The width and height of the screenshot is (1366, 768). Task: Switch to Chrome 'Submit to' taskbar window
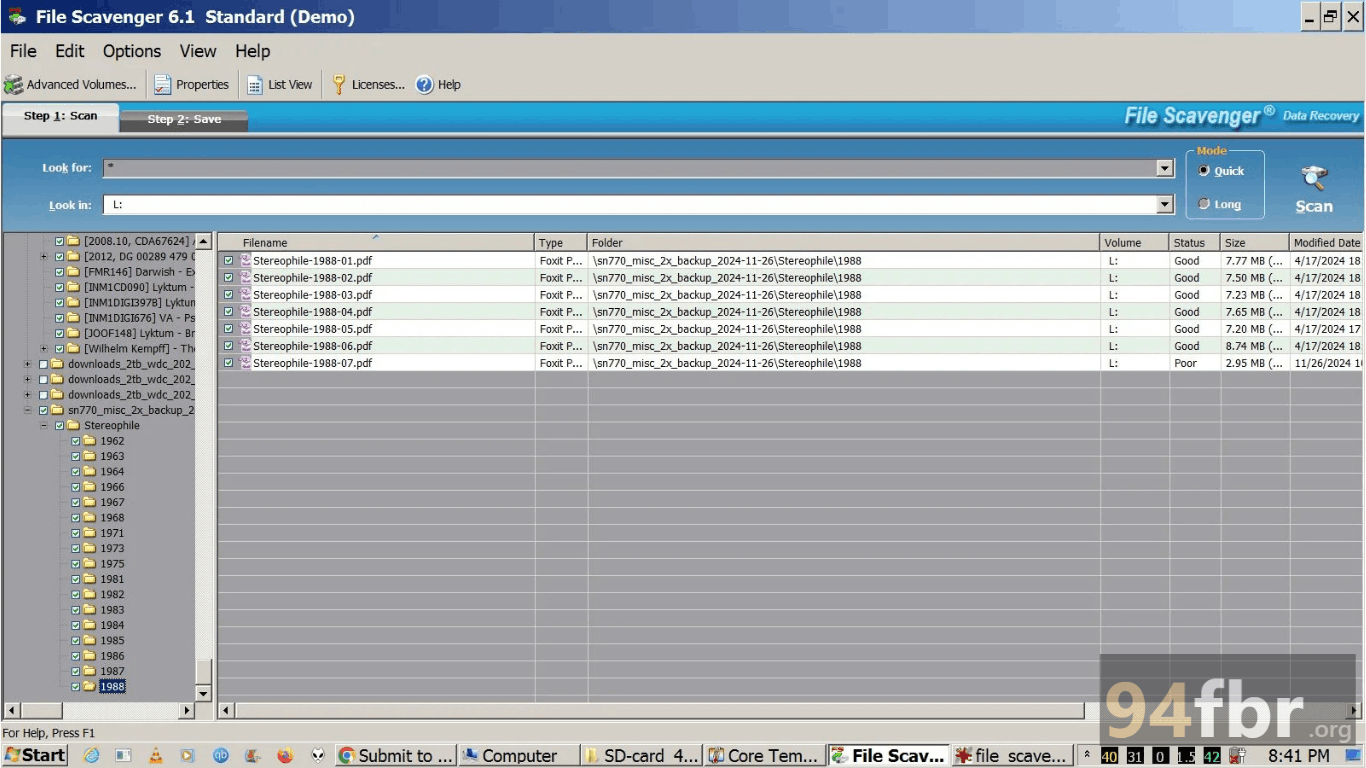395,756
